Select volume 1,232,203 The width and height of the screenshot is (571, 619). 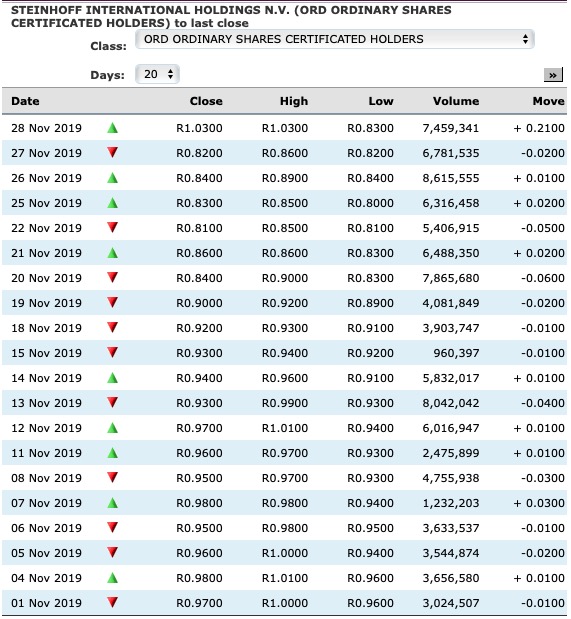(x=451, y=503)
